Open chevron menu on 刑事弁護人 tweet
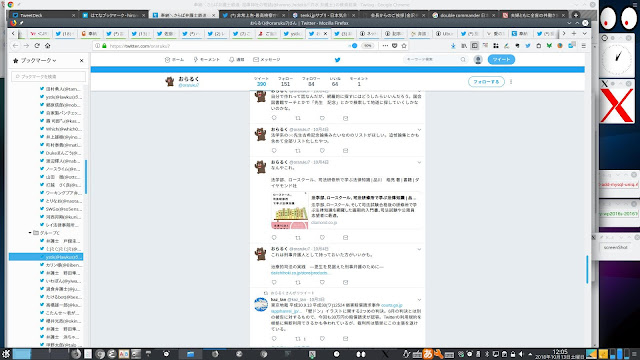 [x=419, y=249]
